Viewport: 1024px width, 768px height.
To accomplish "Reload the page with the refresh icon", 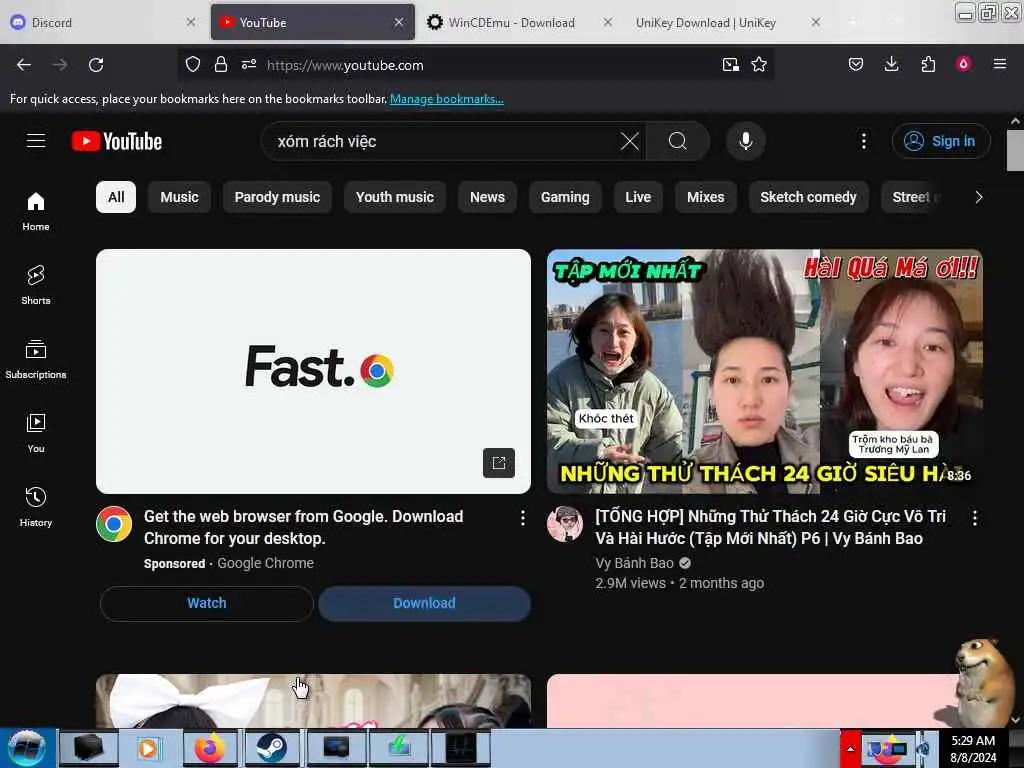I will tap(96, 65).
